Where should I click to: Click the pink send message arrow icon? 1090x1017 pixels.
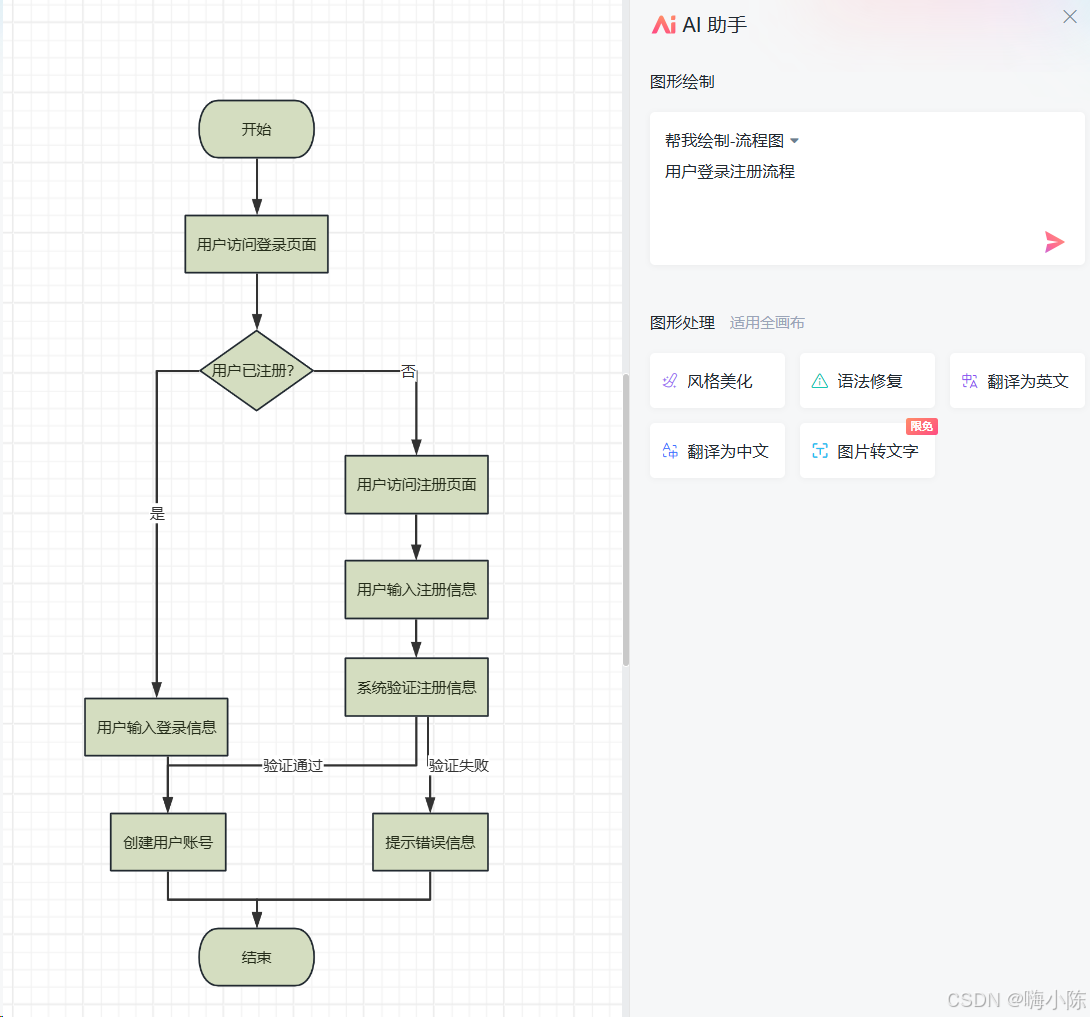(1055, 241)
